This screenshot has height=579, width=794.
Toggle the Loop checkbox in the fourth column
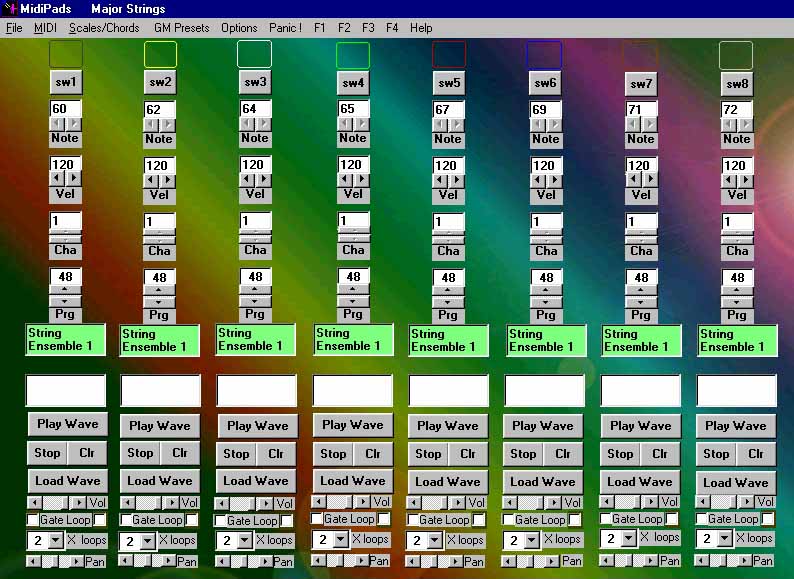tap(383, 519)
